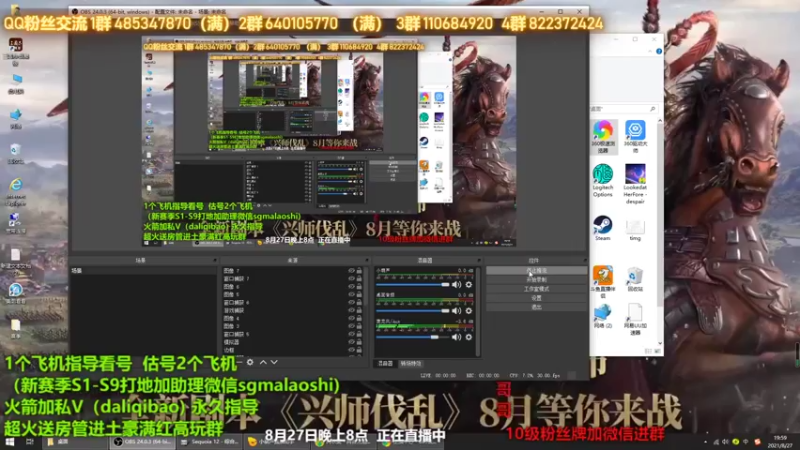Pop out the sources dock panel
The image size is (800, 450).
(x=367, y=260)
